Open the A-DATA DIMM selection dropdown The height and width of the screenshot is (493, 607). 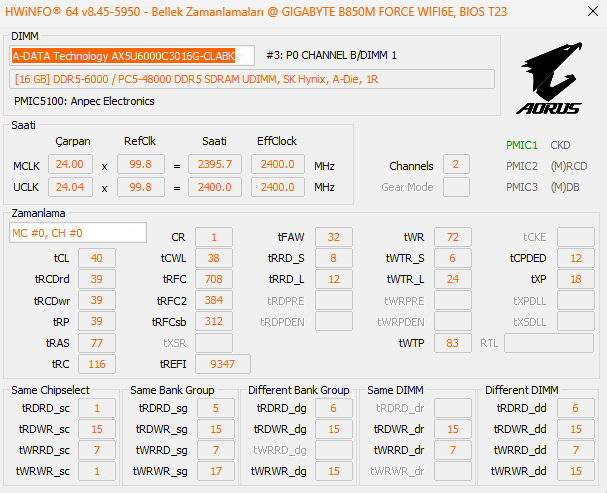(132, 56)
